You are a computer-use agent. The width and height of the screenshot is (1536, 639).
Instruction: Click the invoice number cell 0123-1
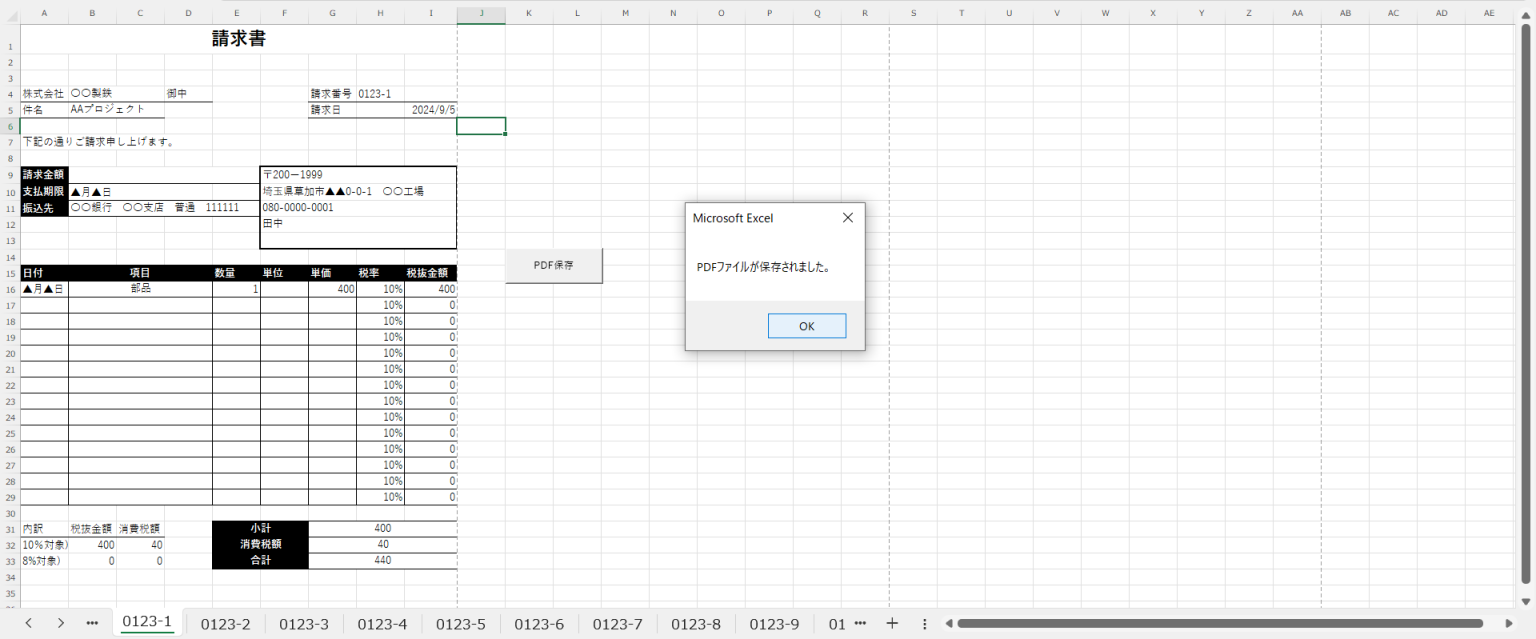click(375, 94)
